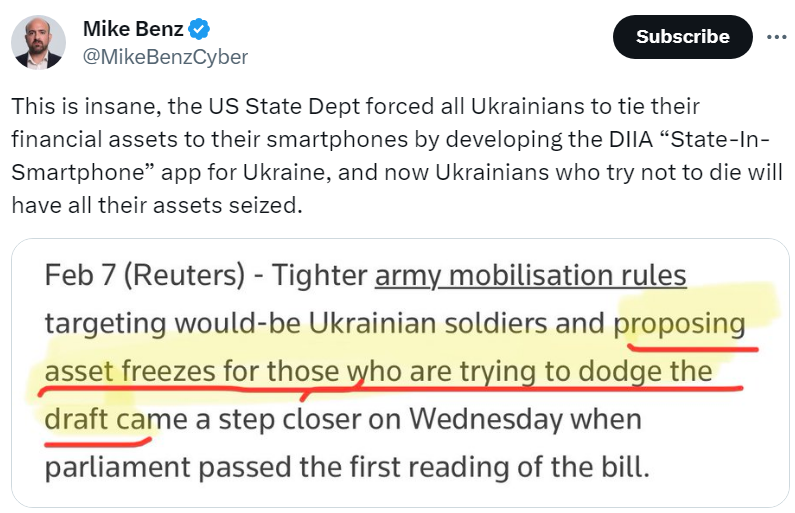Screen dimensions: 795x513
Task: Open the three-dot more options menu
Action: pyautogui.click(x=776, y=36)
